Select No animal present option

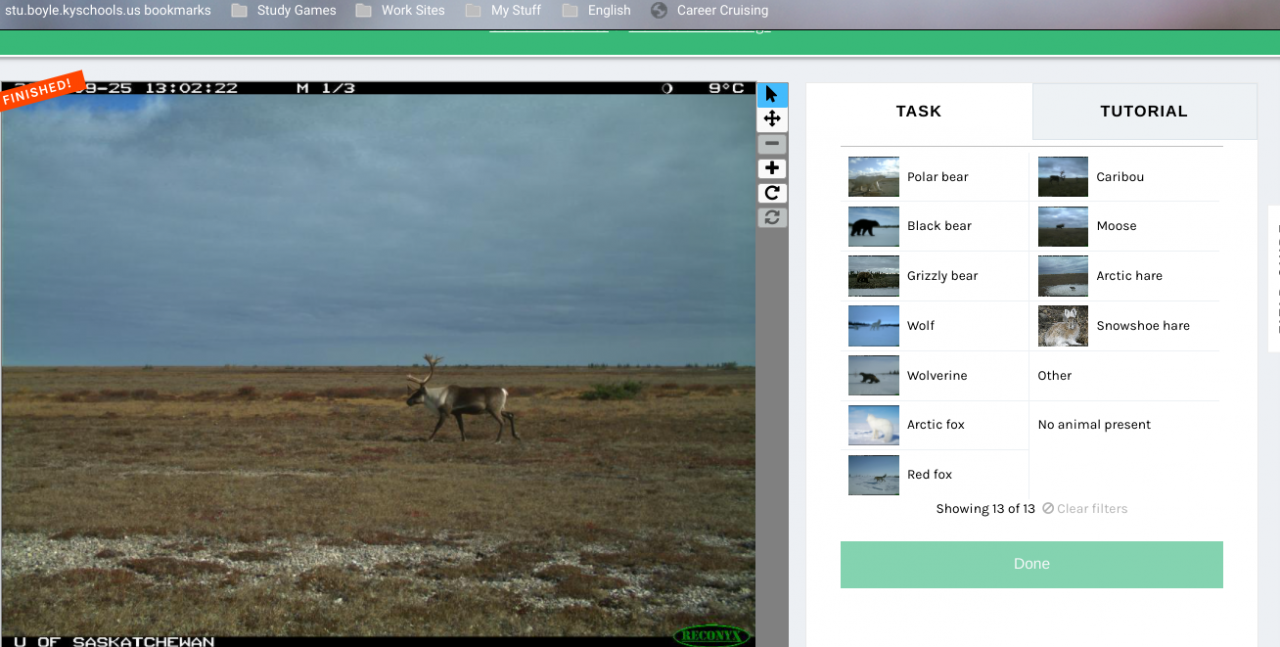(x=1125, y=425)
